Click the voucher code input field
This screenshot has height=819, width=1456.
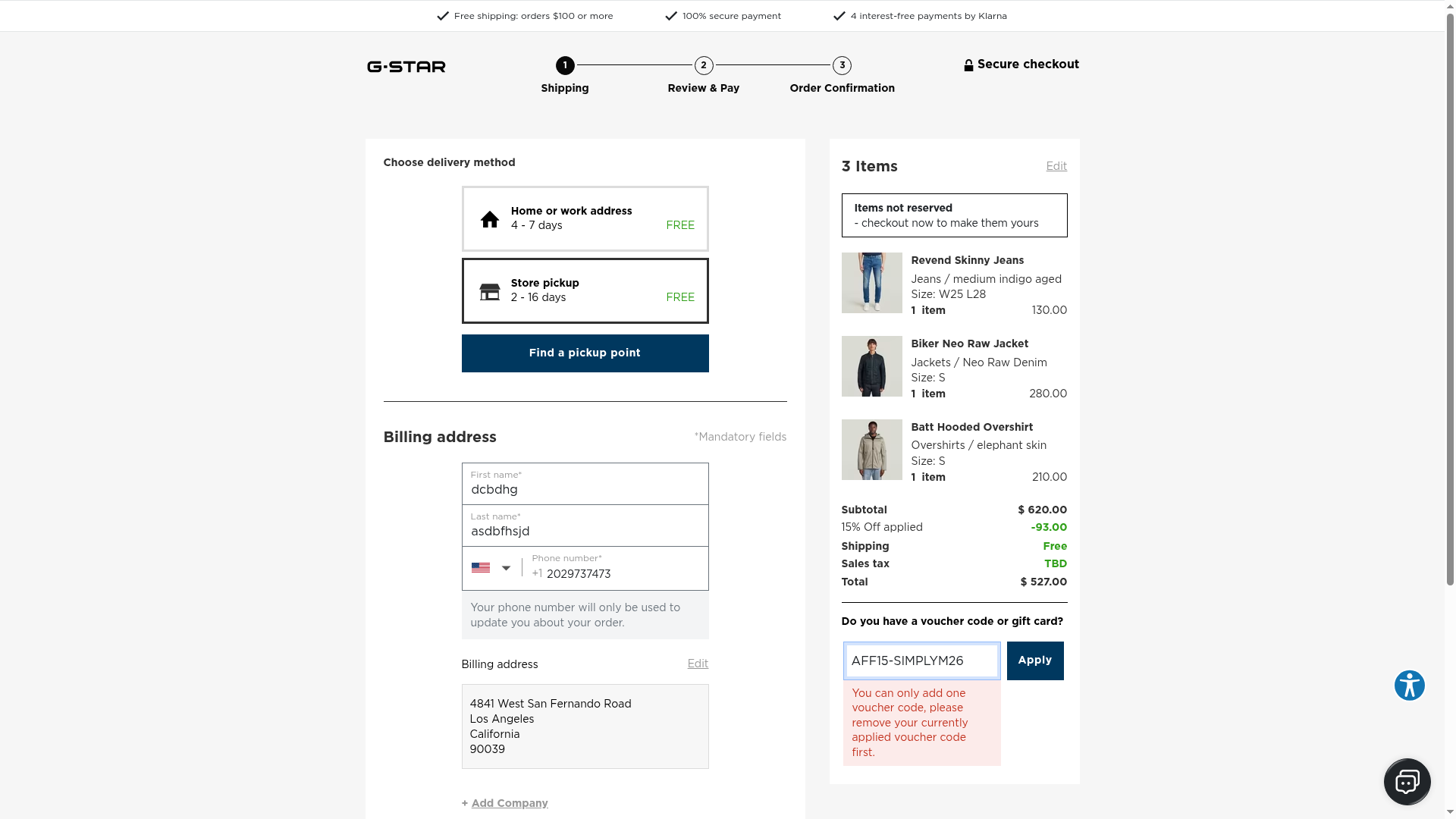click(x=921, y=661)
